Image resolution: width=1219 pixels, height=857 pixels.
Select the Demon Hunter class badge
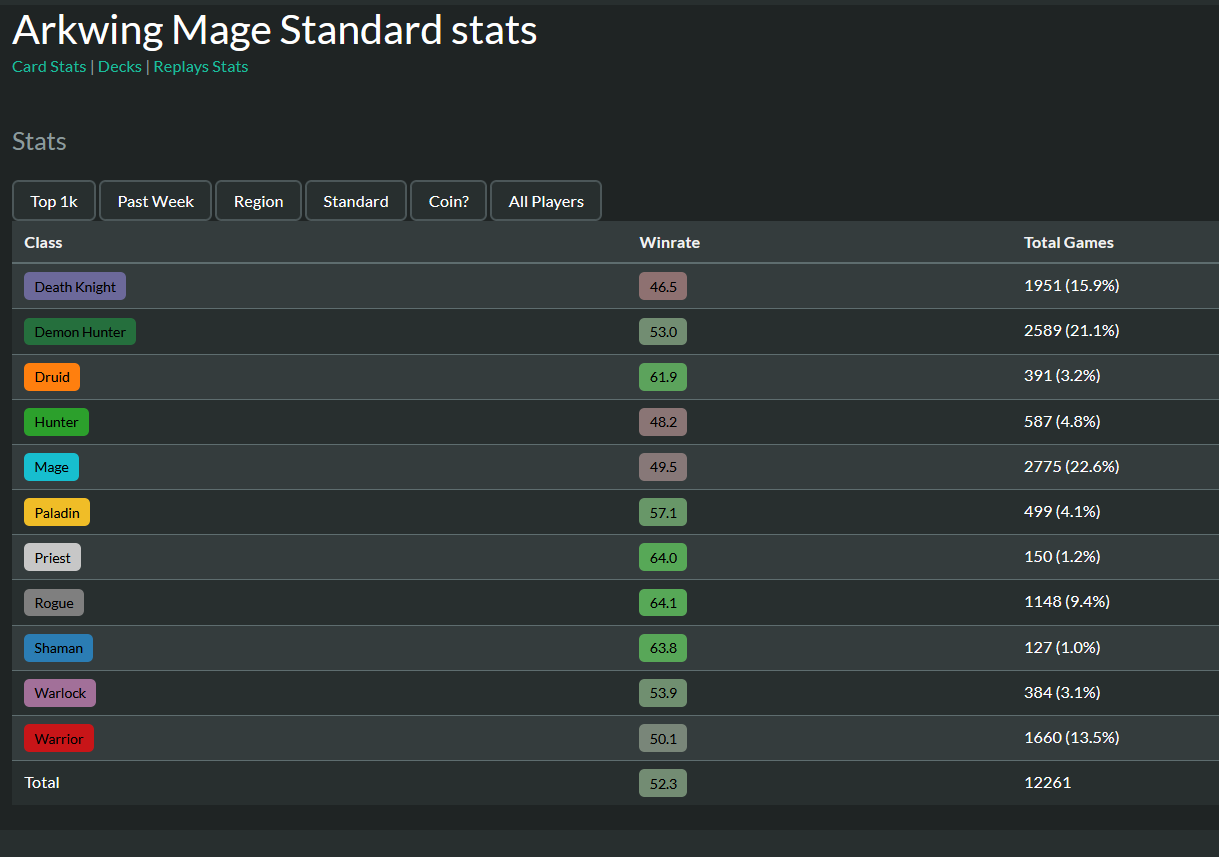click(x=80, y=332)
